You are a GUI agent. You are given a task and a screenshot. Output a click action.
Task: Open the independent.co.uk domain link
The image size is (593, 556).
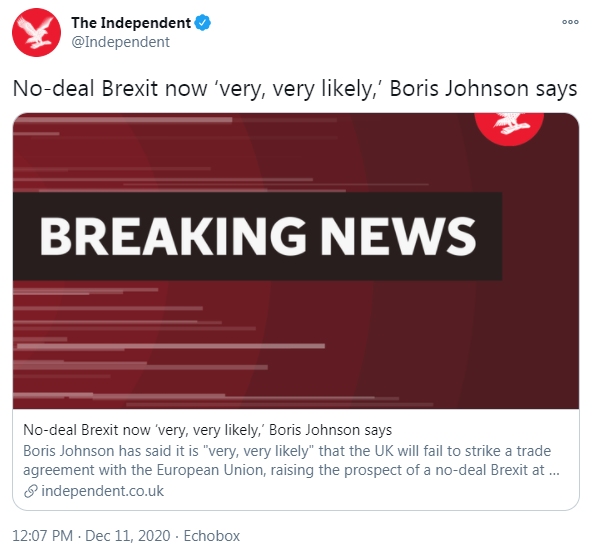[102, 491]
